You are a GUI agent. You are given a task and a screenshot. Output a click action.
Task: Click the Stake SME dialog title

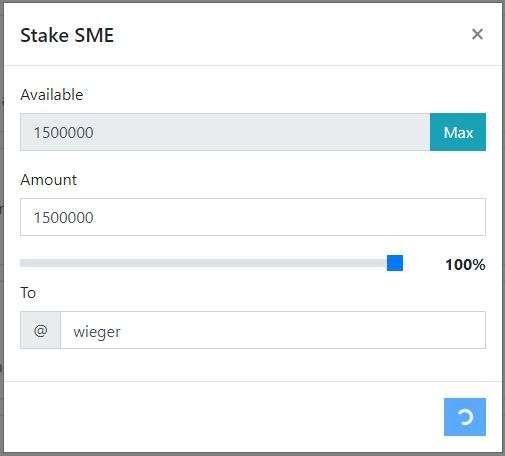pyautogui.click(x=67, y=35)
